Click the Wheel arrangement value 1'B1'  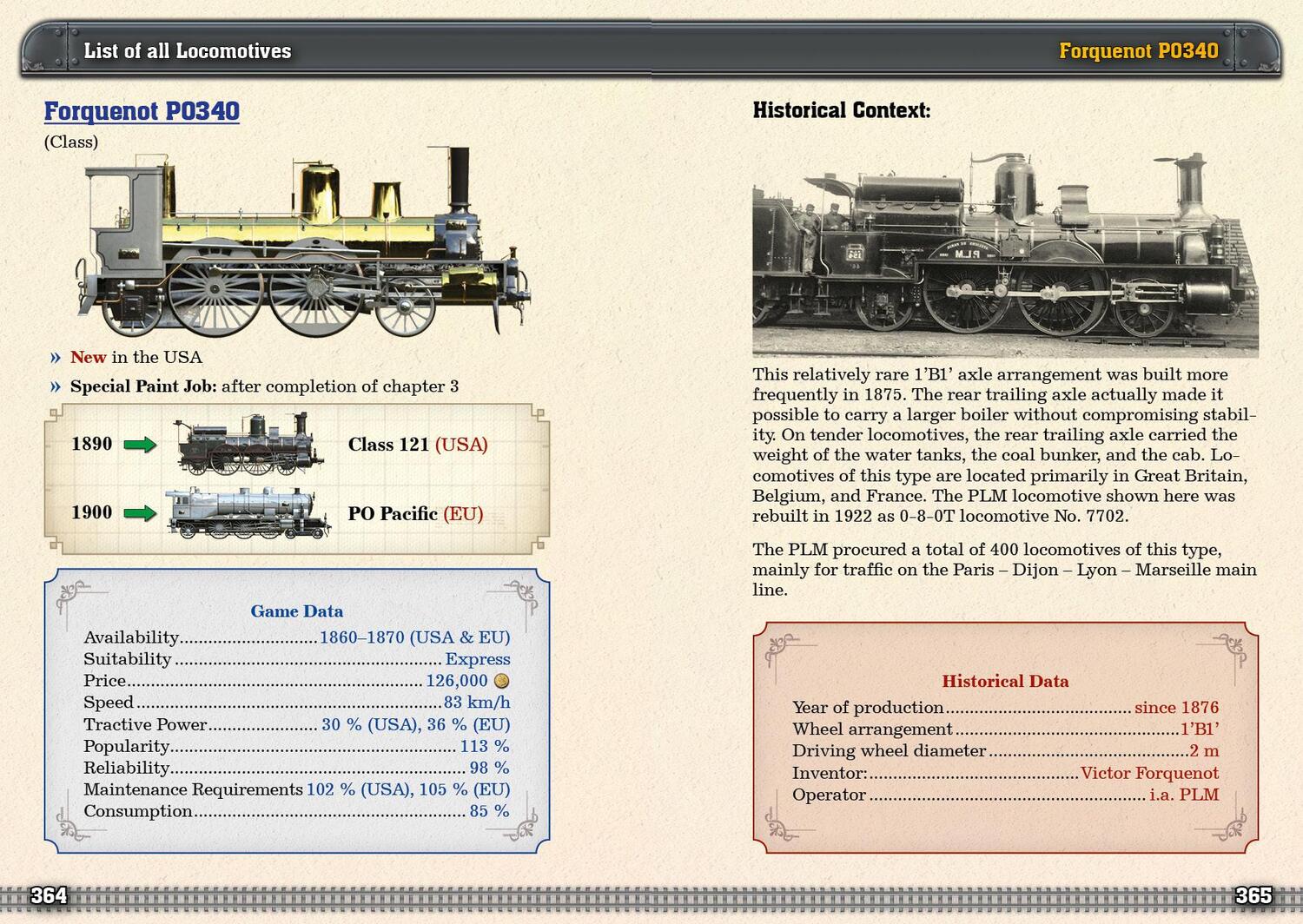(1200, 729)
